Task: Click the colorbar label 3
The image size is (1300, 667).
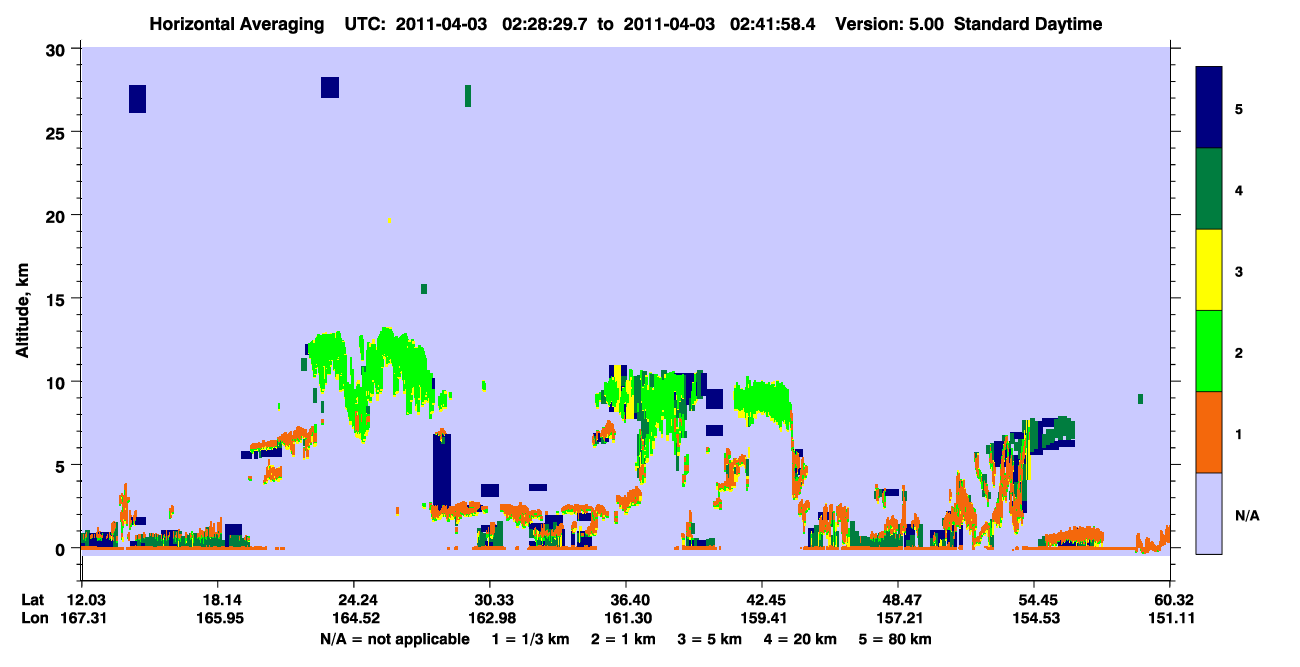Action: 1239,272
